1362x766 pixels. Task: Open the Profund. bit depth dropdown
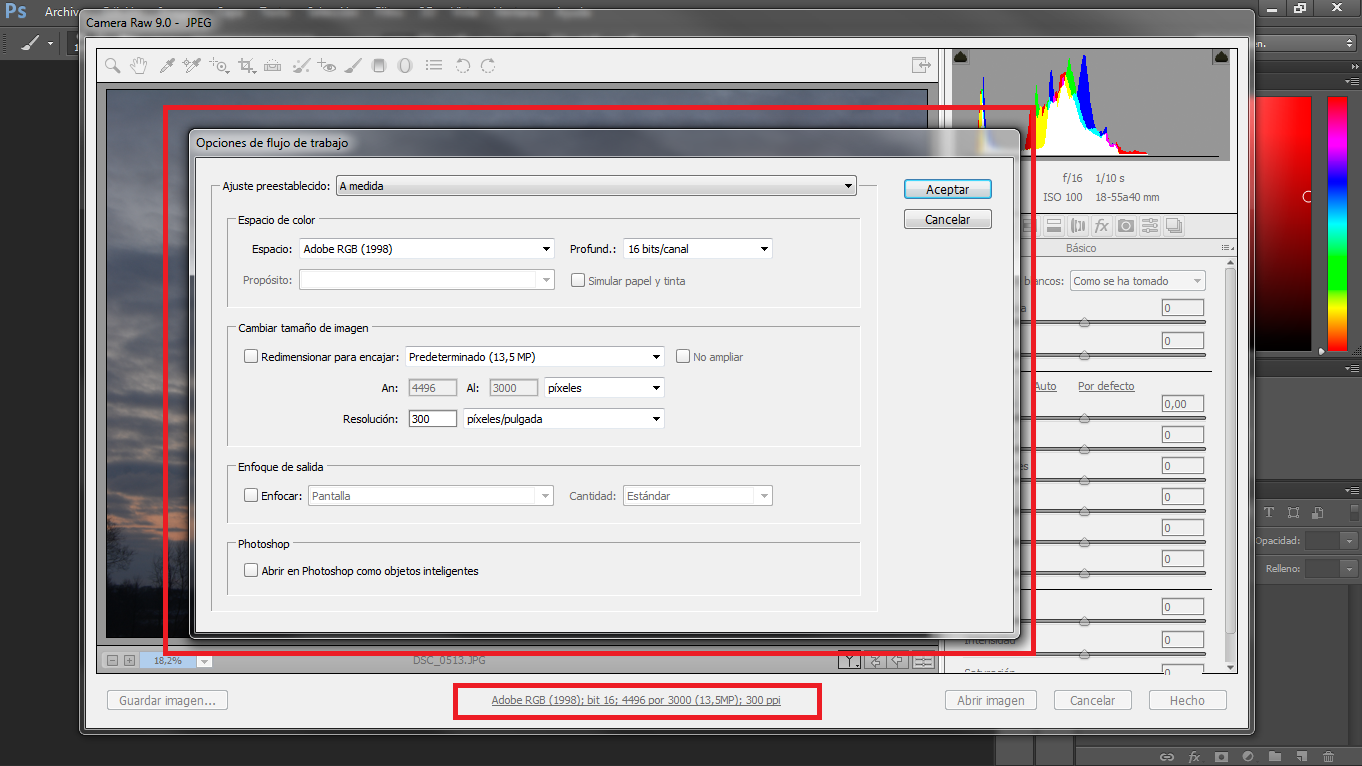[x=698, y=249]
